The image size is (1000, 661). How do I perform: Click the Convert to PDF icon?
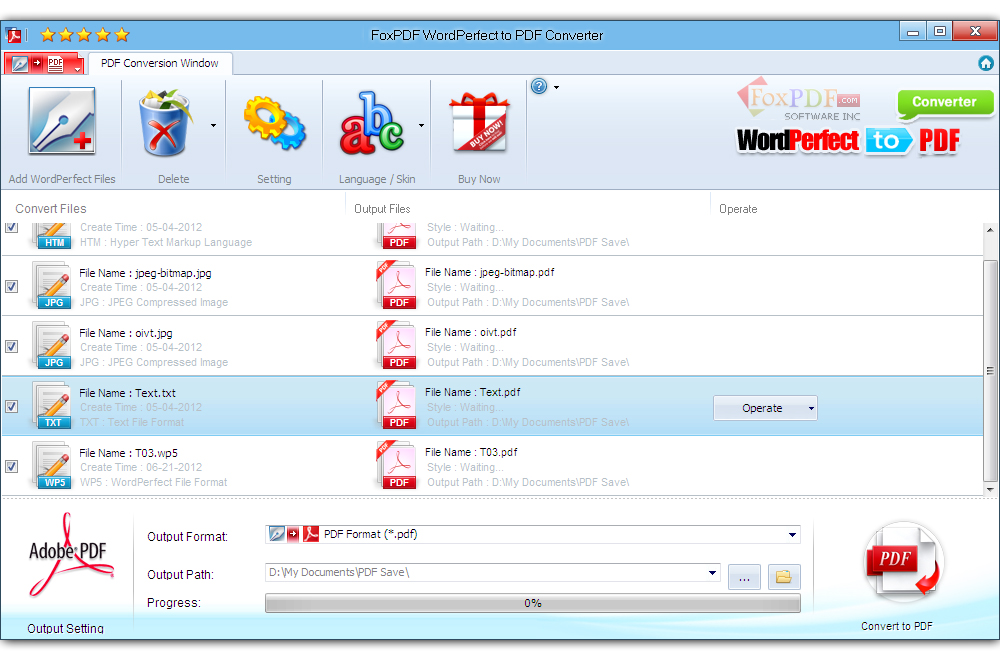click(903, 563)
